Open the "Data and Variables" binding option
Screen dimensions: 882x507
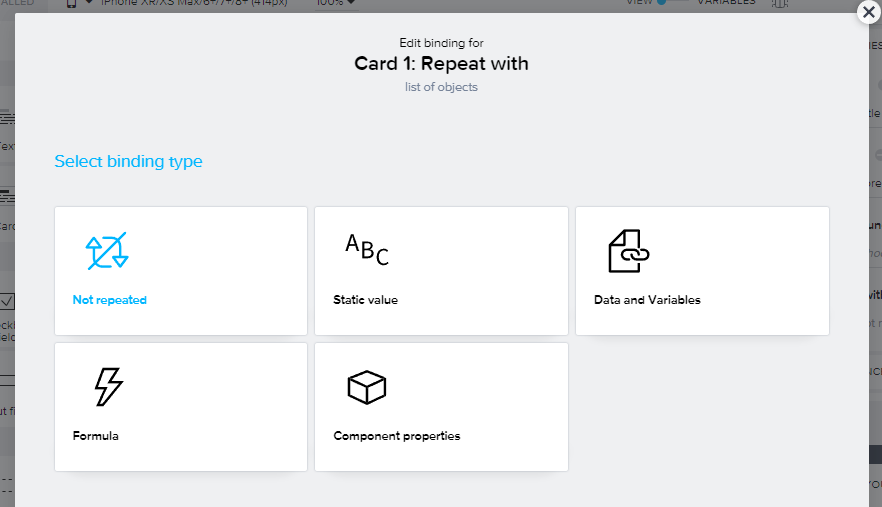647,300
